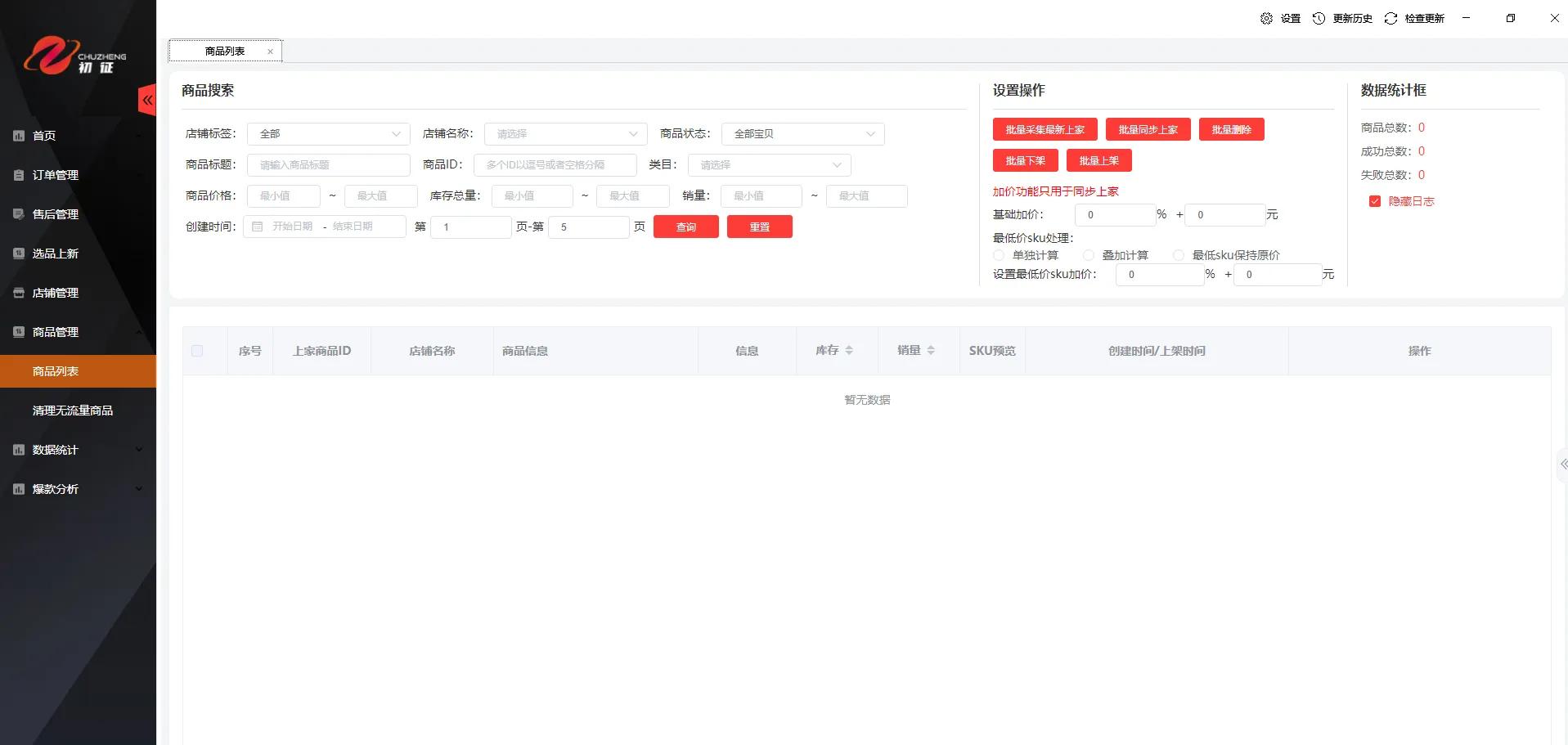
Task: Select 单独计算 radio option
Action: click(999, 255)
